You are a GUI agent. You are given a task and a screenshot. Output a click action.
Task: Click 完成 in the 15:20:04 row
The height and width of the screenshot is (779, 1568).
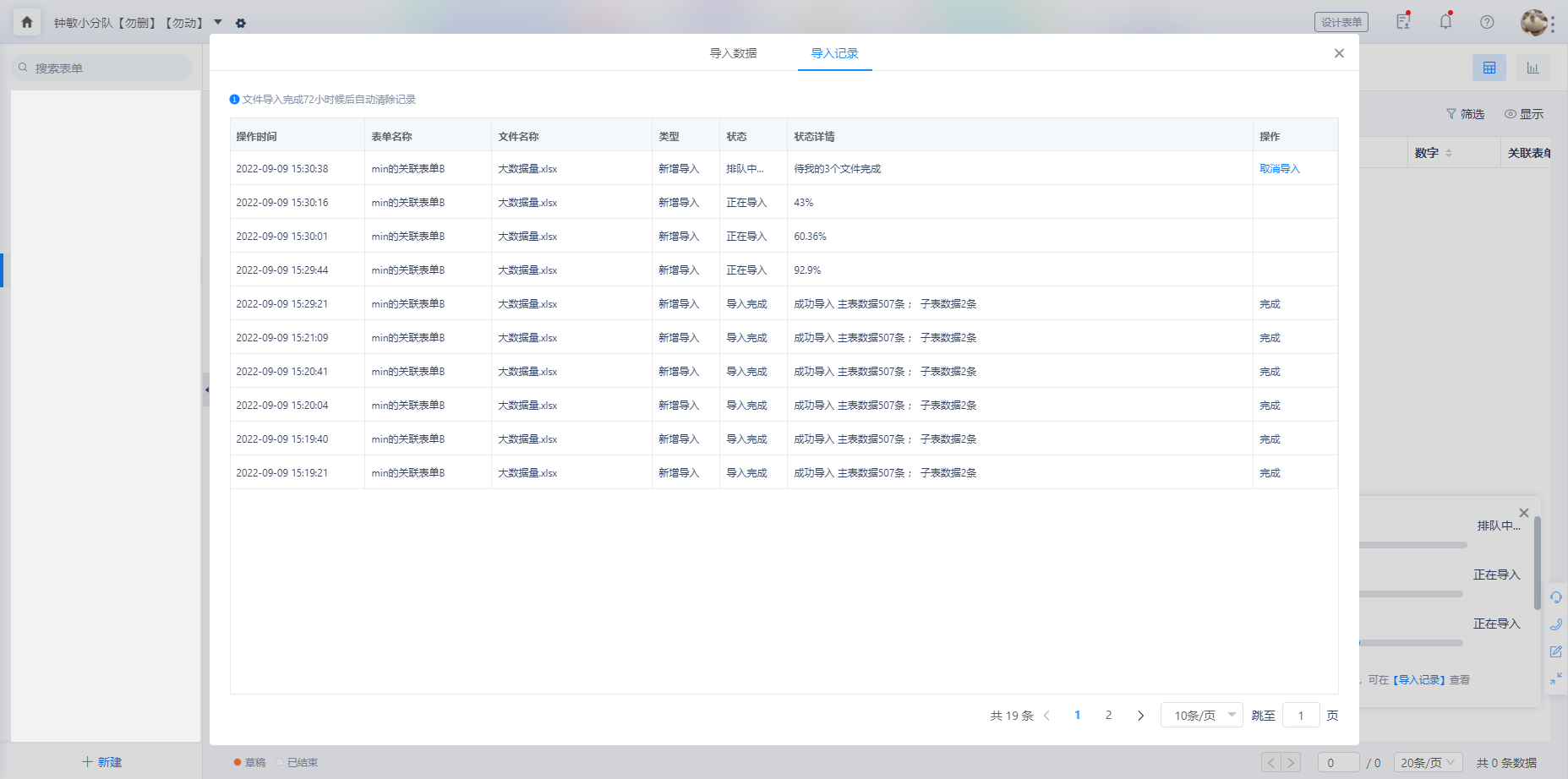(1270, 406)
